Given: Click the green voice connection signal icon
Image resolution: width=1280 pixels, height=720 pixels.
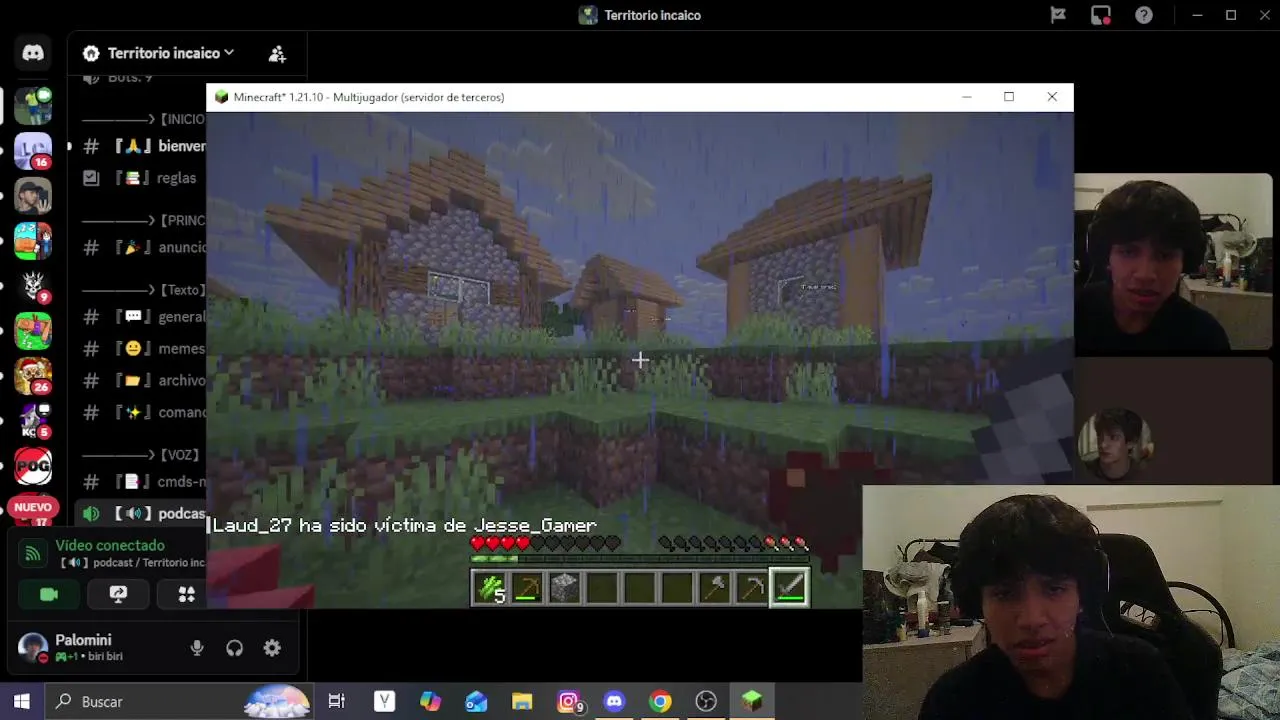Looking at the screenshot, I should click(33, 553).
